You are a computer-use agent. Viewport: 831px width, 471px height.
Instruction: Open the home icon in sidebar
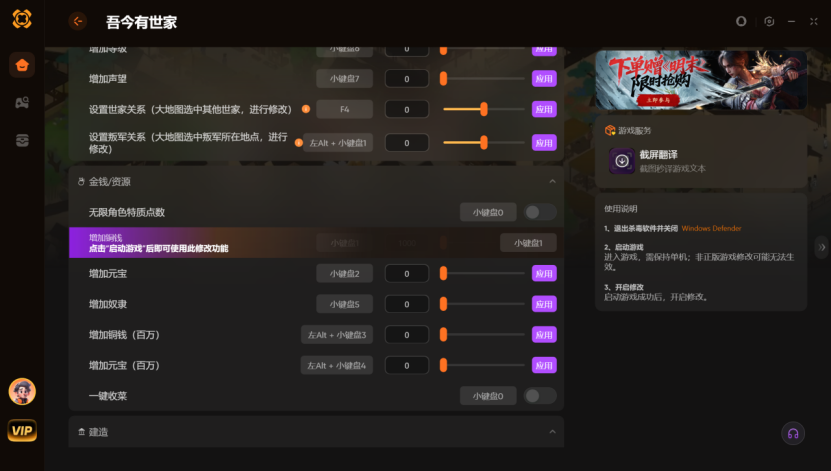click(x=22, y=65)
